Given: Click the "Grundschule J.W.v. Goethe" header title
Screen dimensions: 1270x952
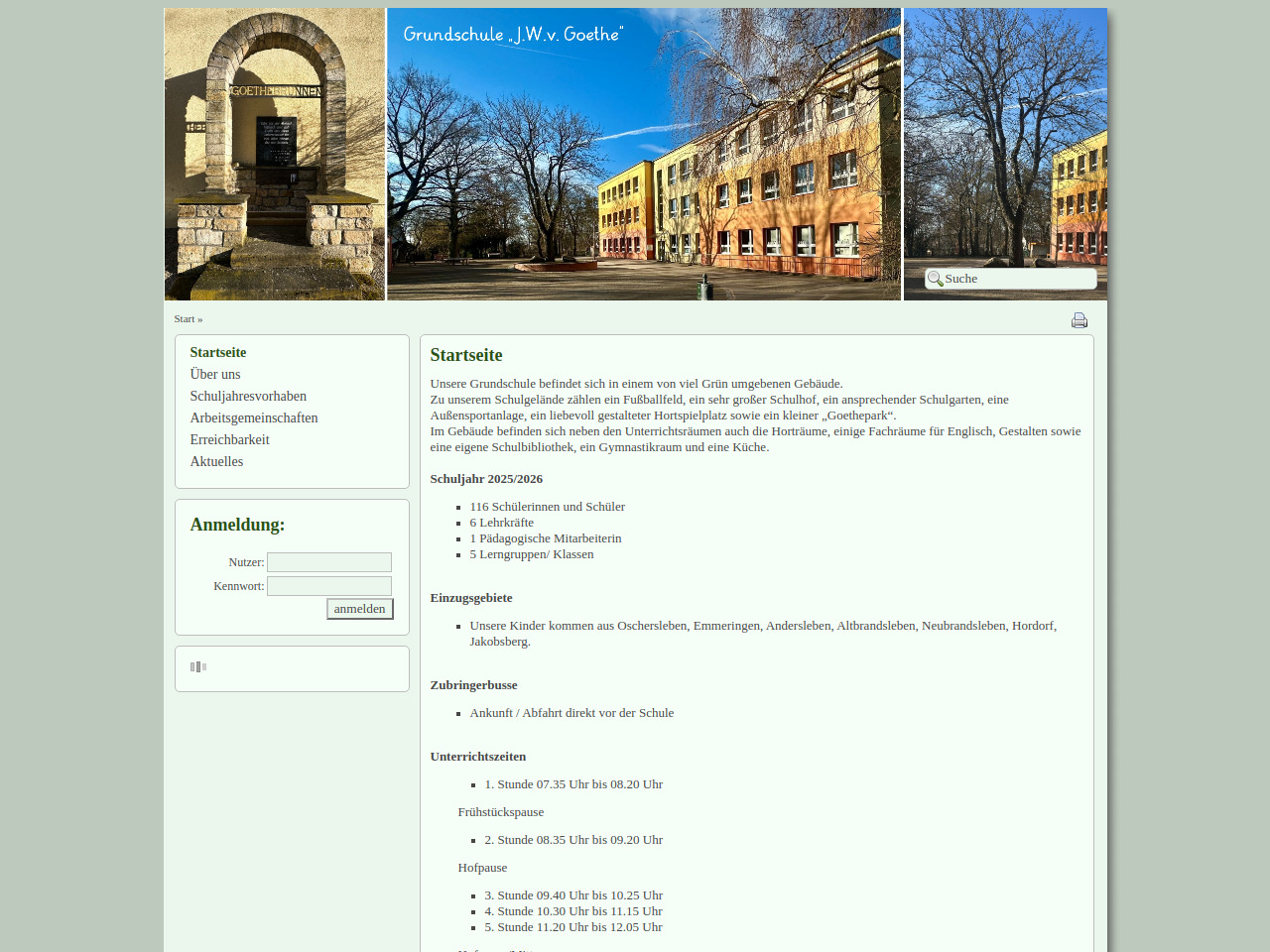Looking at the screenshot, I should 513,35.
